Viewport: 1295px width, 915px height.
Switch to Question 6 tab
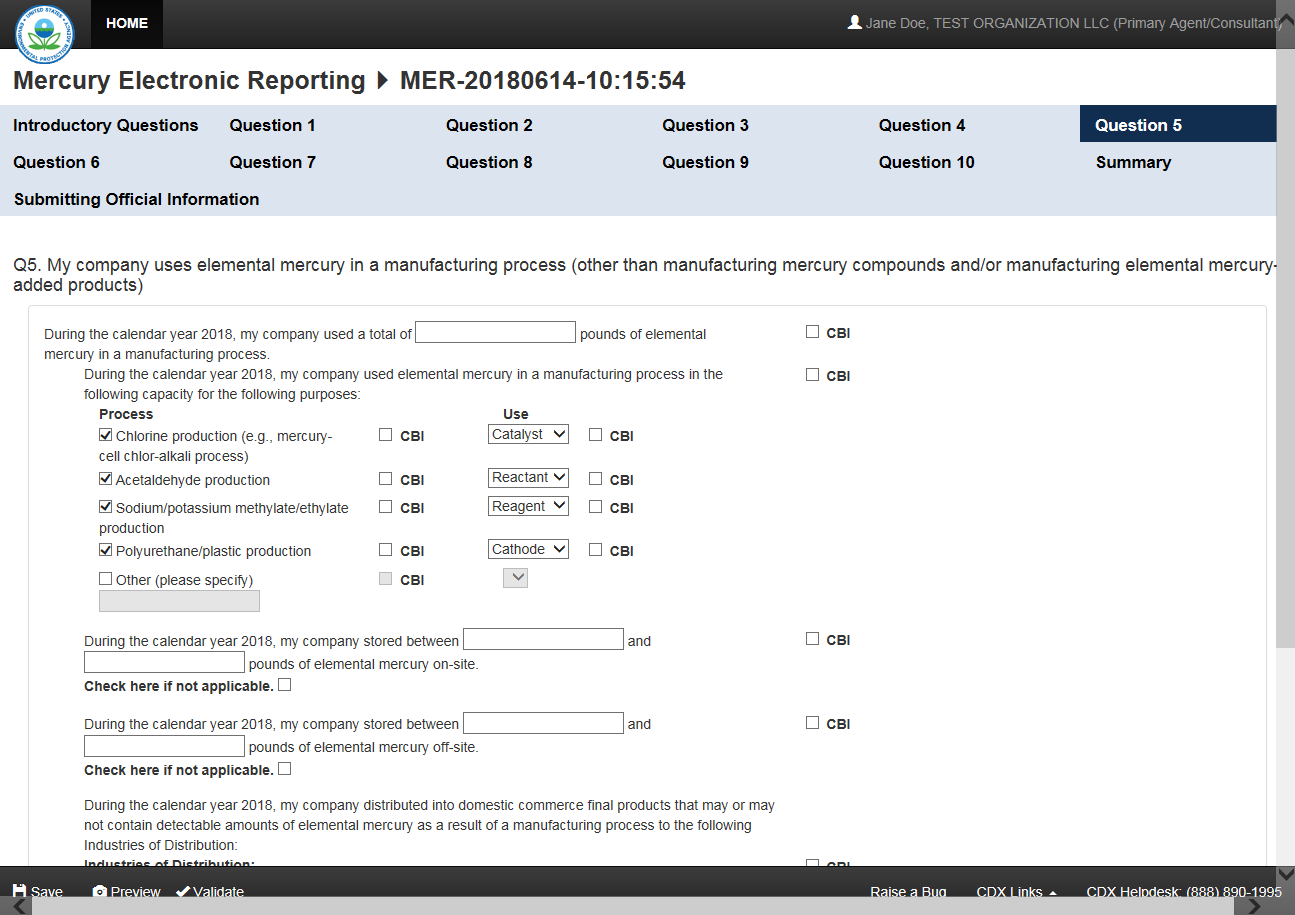tap(57, 162)
